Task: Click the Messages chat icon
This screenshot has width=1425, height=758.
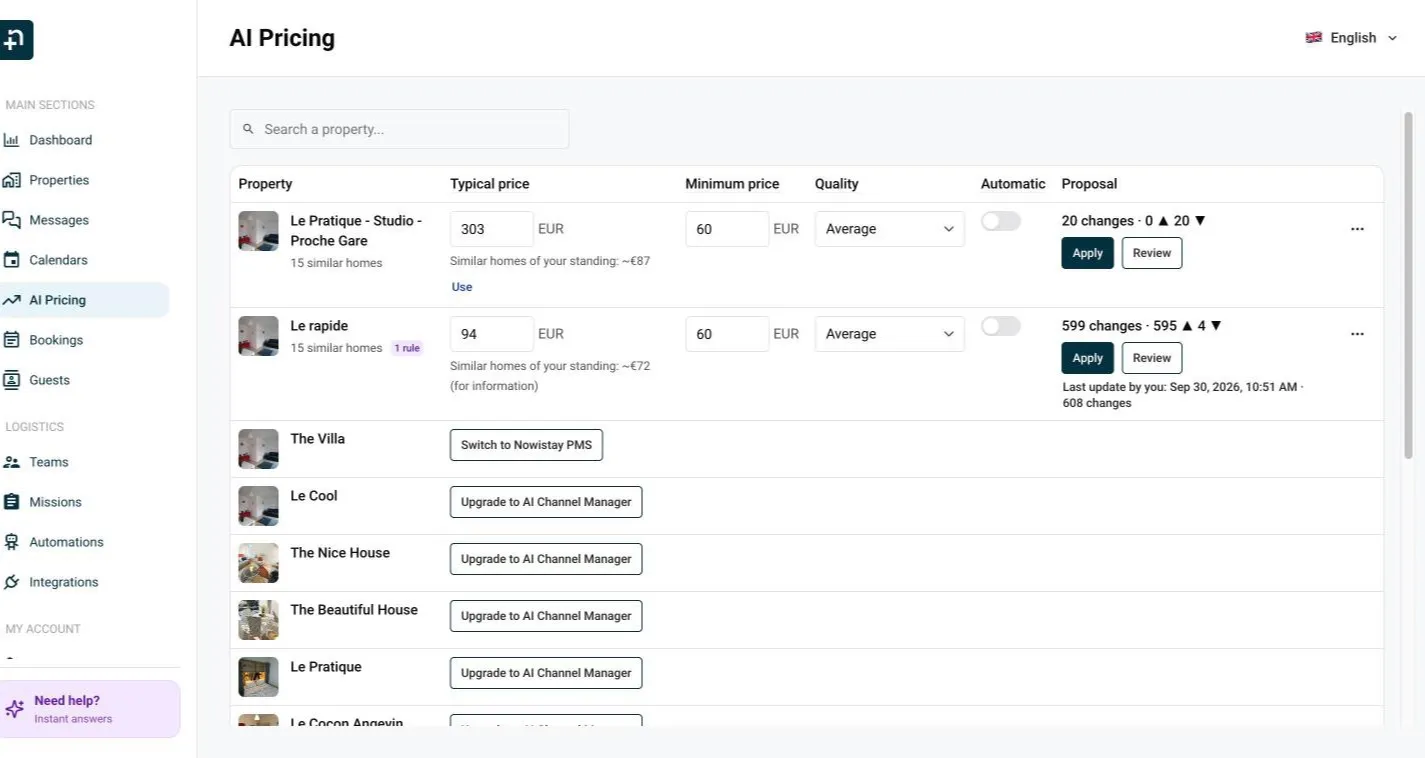Action: click(x=12, y=220)
